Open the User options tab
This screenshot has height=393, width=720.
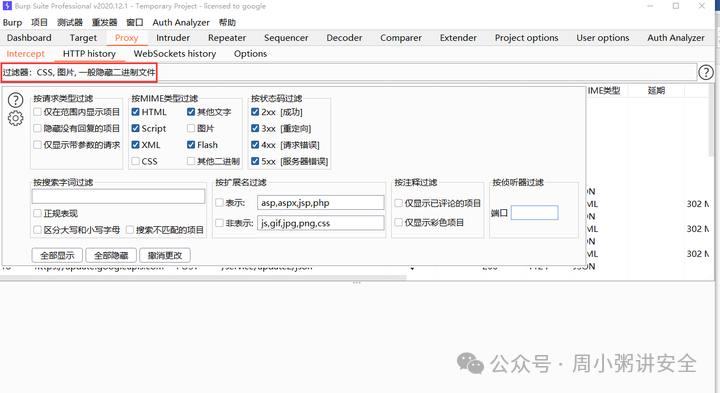(x=603, y=38)
